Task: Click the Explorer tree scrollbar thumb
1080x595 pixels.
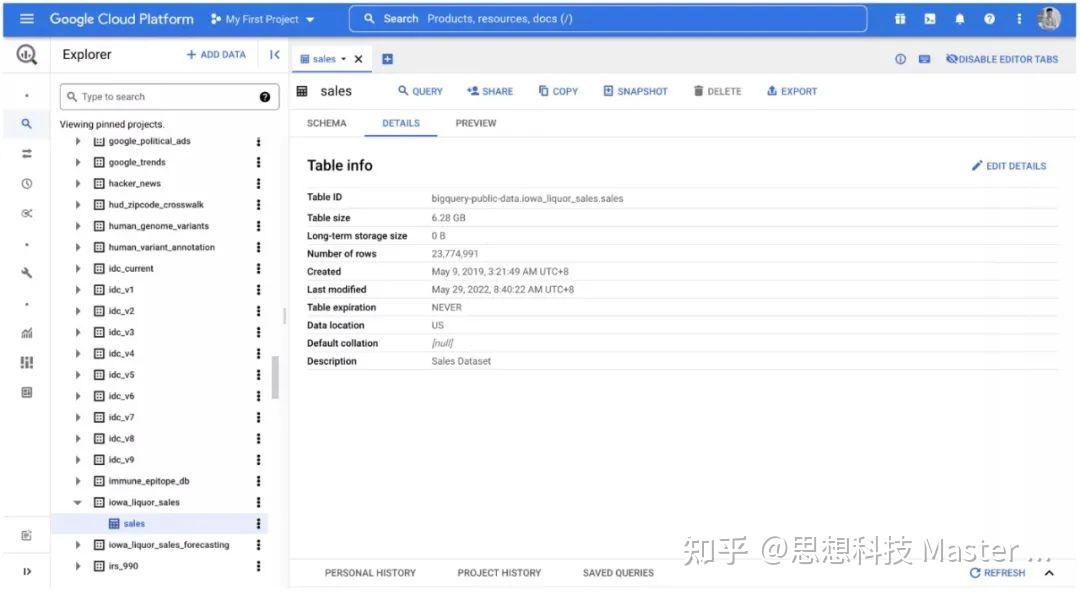Action: pyautogui.click(x=275, y=377)
